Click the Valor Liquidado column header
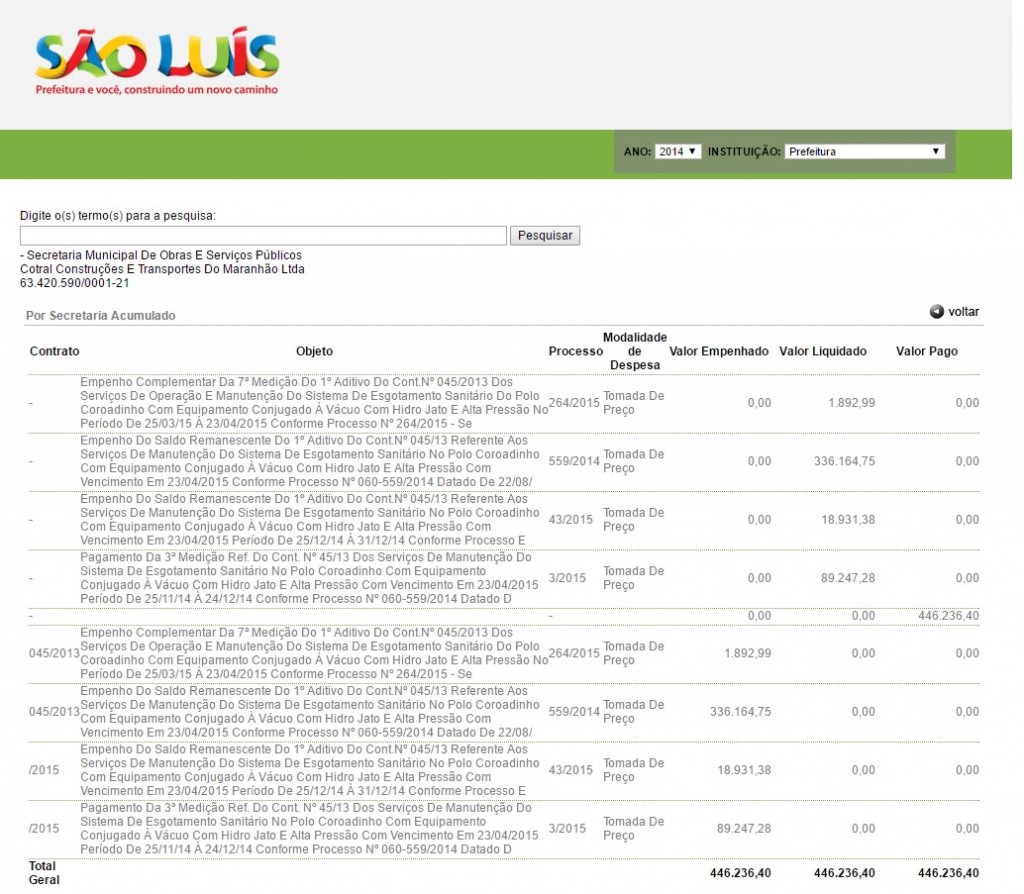 pyautogui.click(x=822, y=352)
